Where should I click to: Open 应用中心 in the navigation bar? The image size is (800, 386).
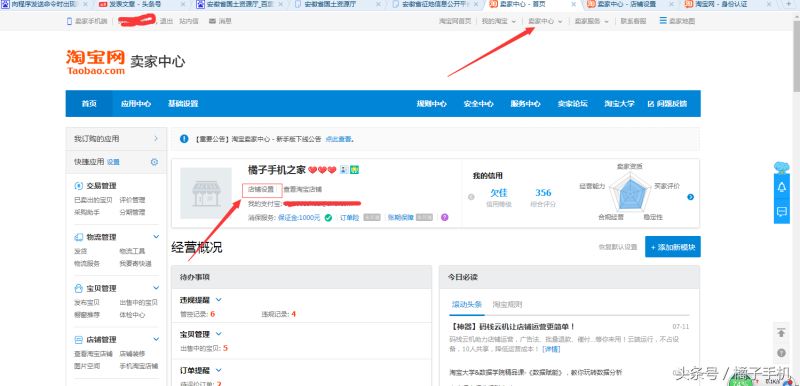[136, 104]
